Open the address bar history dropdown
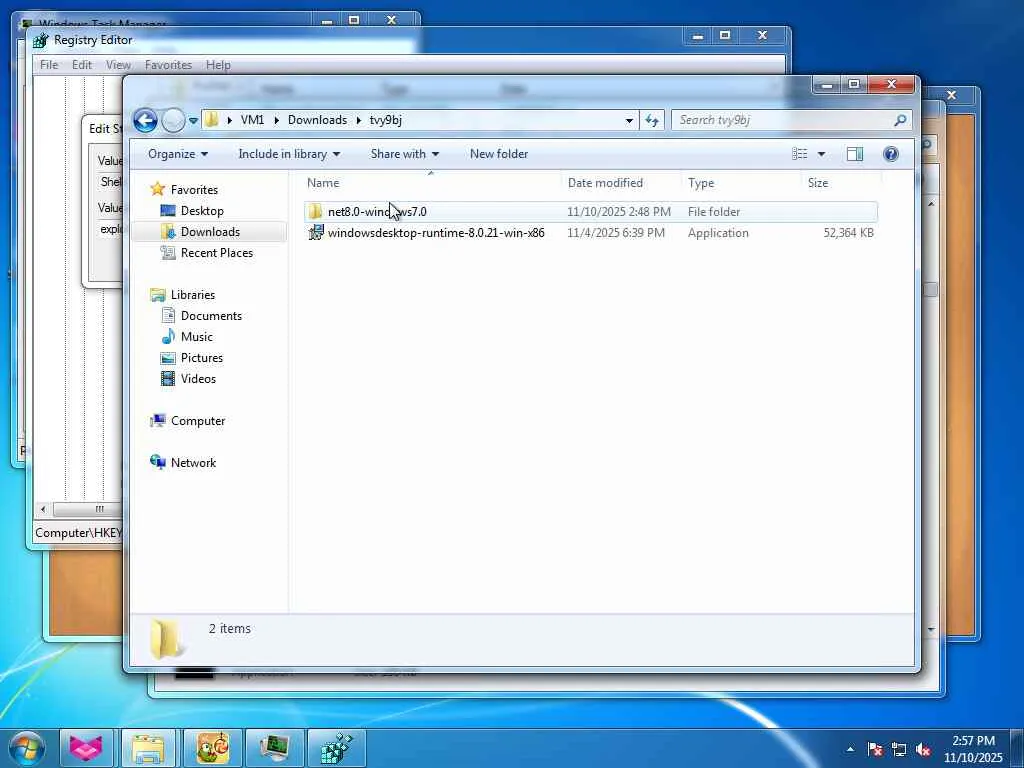The height and width of the screenshot is (768, 1024). (x=629, y=120)
